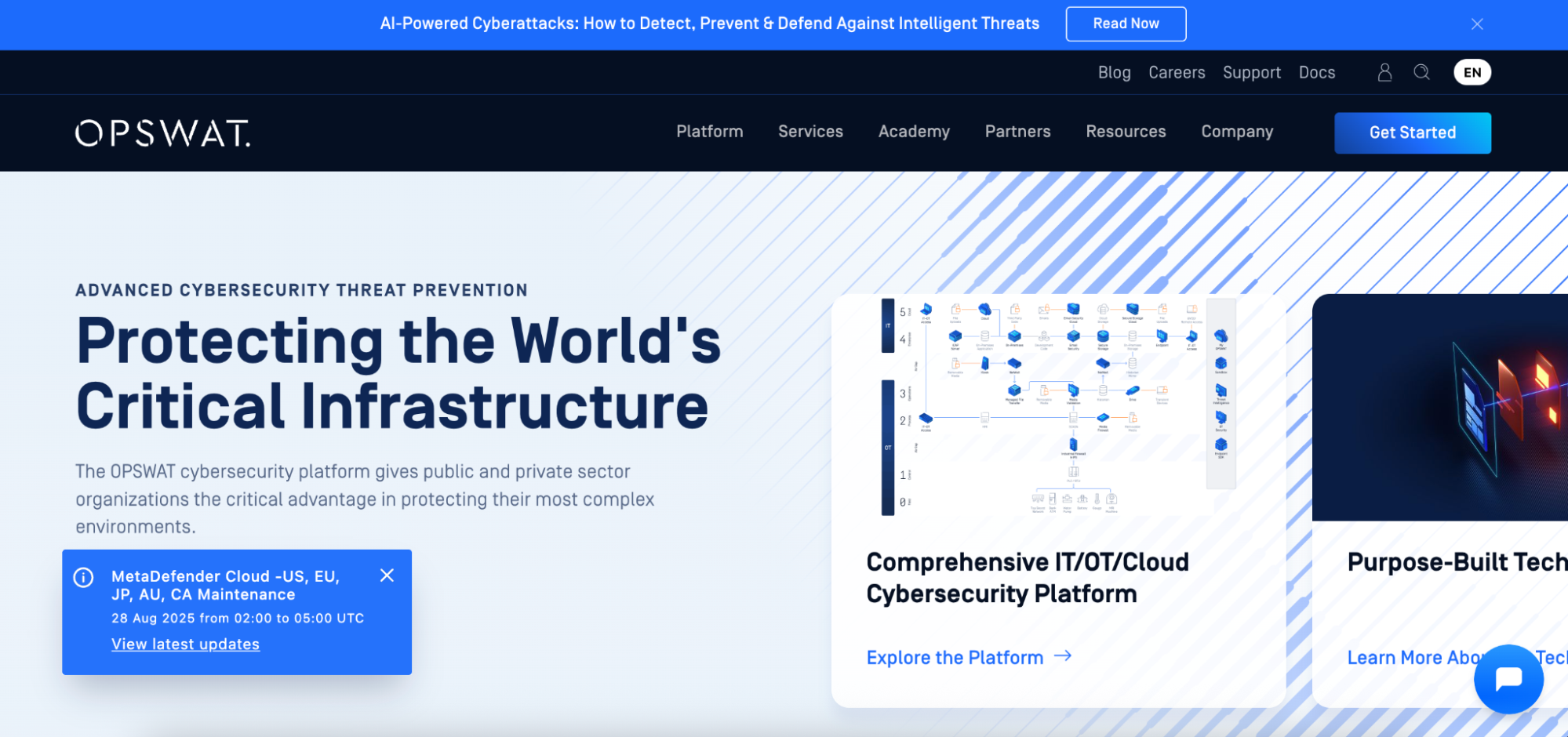1568x737 pixels.
Task: Click the IT/OT/Cloud platform diagram thumbnail
Action: tap(1058, 406)
